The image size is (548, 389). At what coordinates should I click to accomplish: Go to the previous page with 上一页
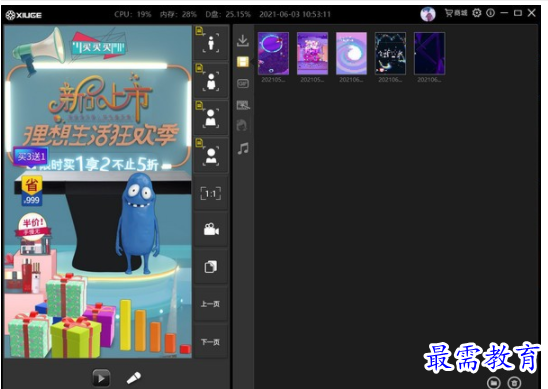pos(211,304)
